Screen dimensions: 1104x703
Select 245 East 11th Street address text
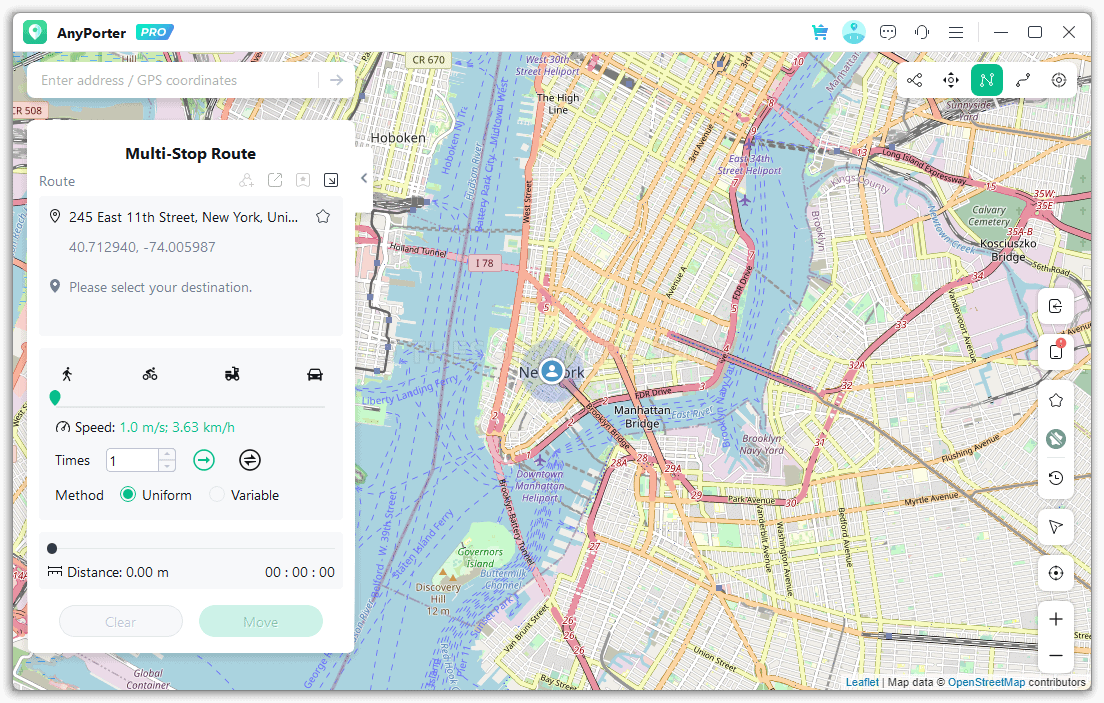(x=183, y=217)
